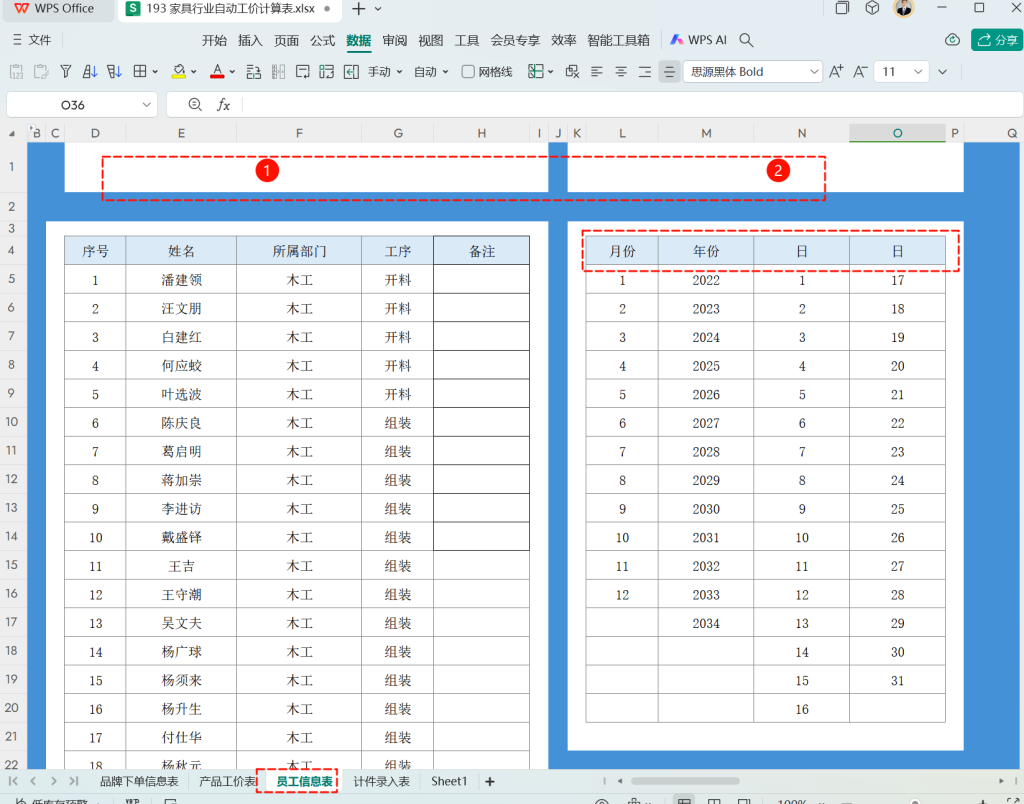This screenshot has width=1024, height=804.
Task: Click the indent-left arrow icon
Action: [351, 72]
